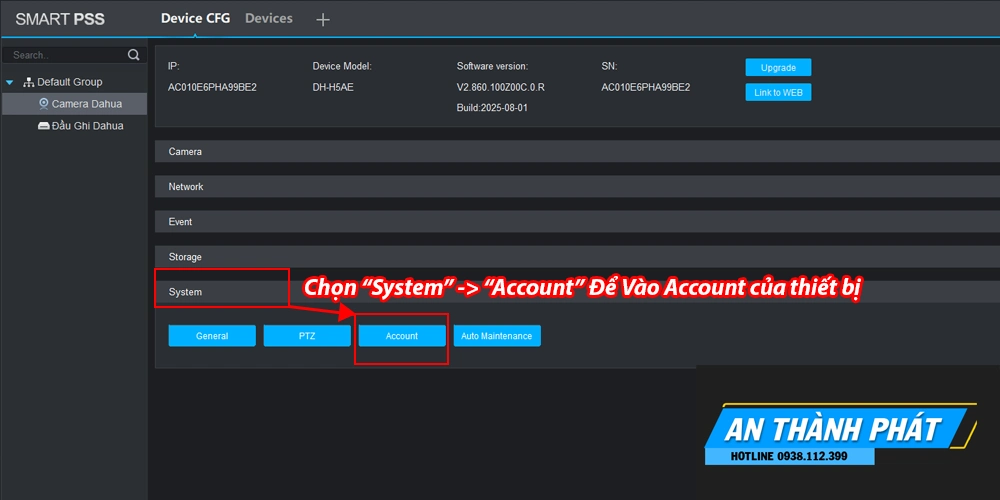Collapse the Default Group tree arrow

10,82
